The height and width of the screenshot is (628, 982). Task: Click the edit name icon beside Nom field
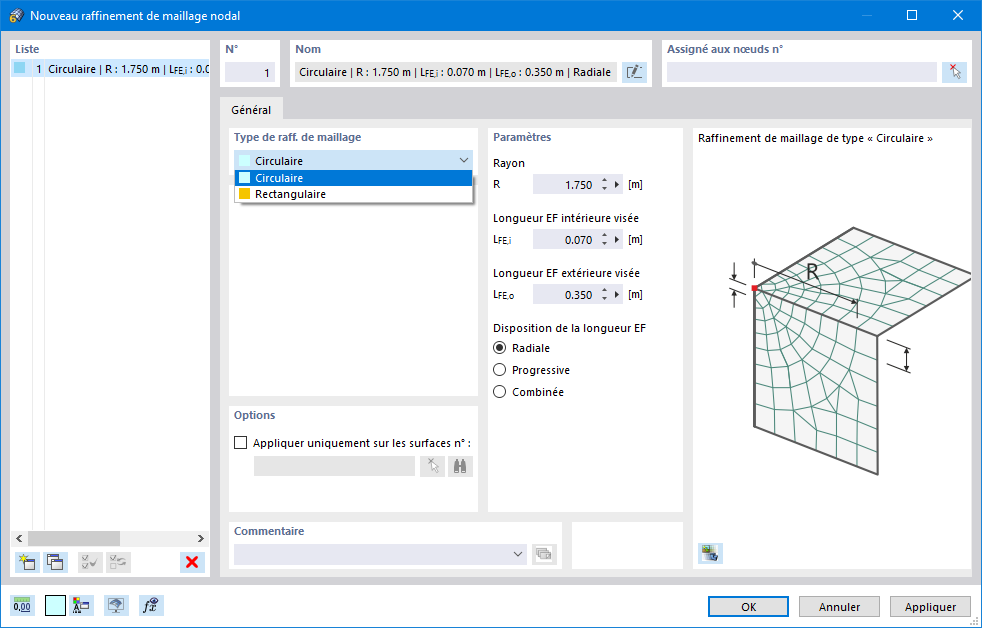click(634, 72)
